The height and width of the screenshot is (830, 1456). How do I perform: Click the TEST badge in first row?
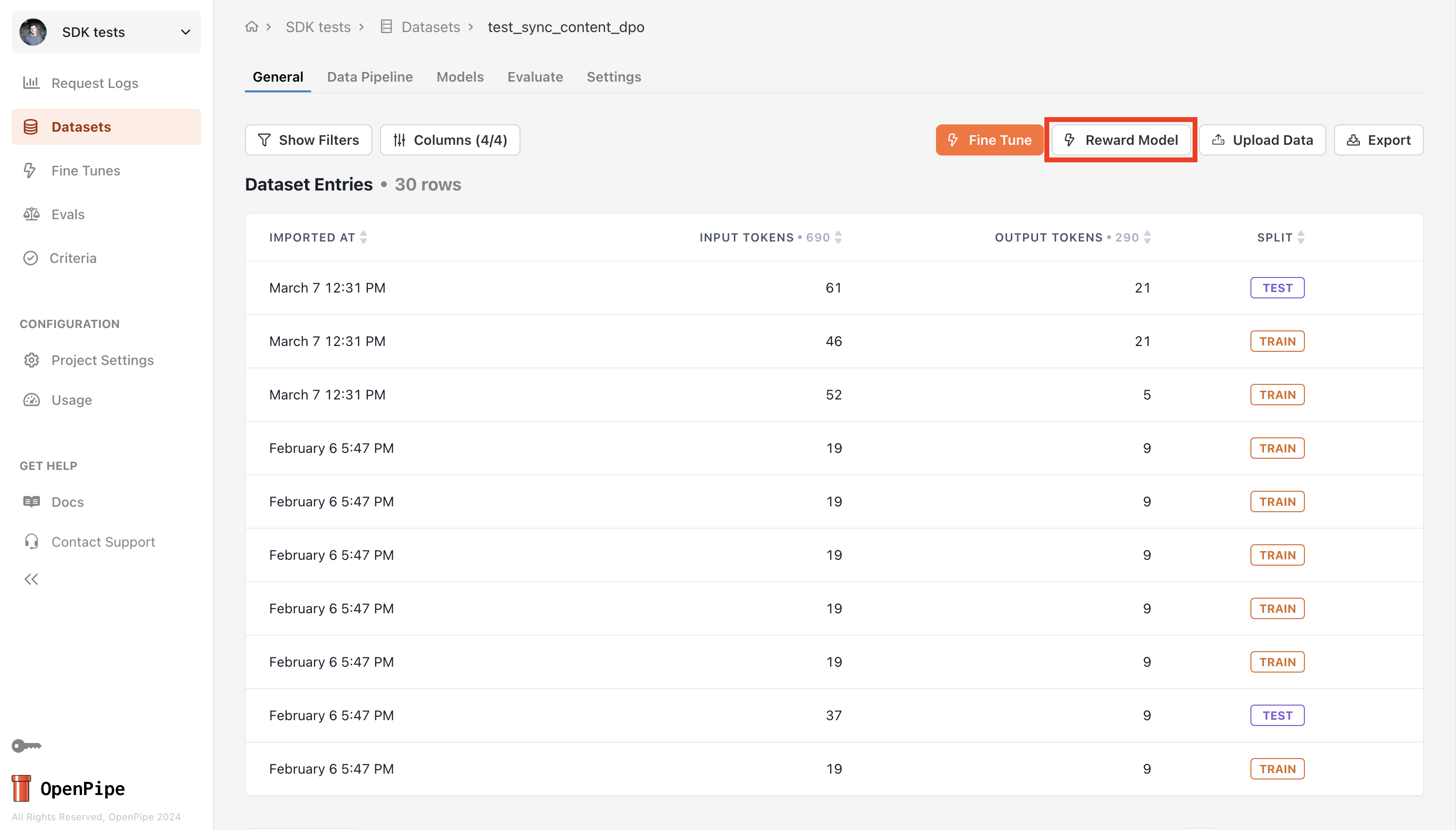coord(1277,288)
